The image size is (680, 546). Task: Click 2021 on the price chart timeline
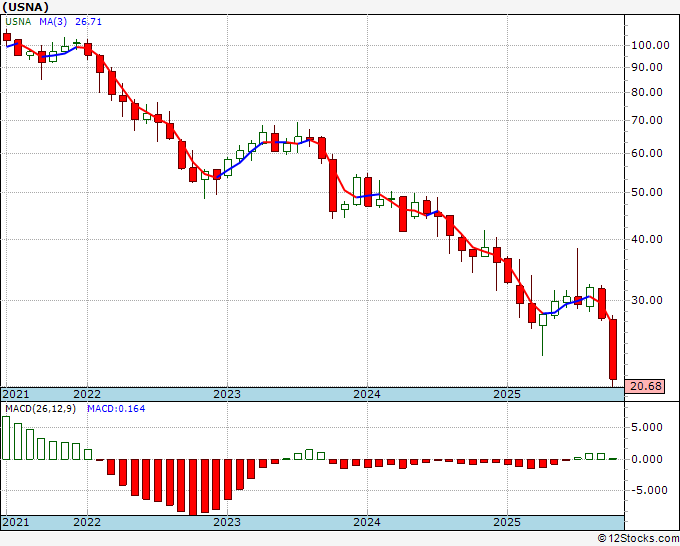(16, 394)
